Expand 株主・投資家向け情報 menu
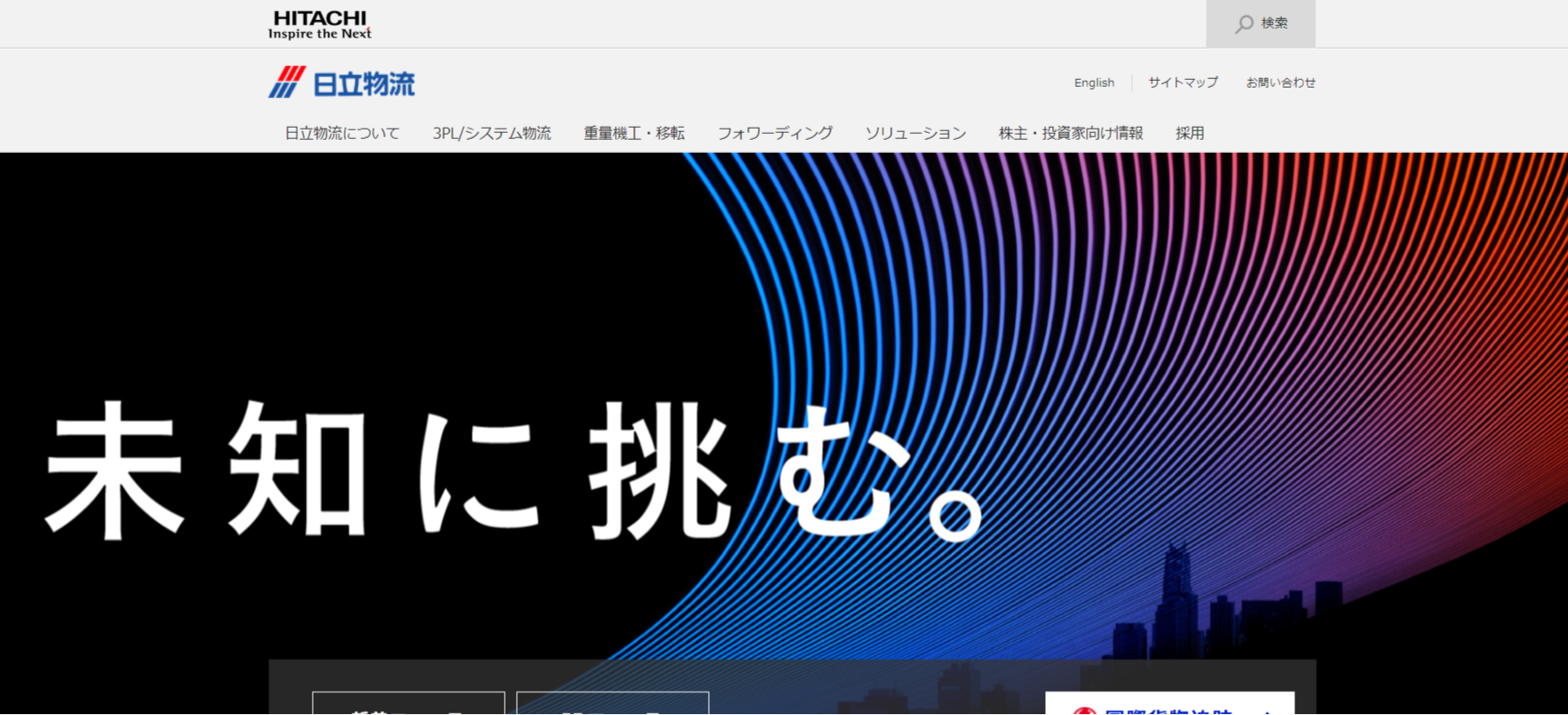 pyautogui.click(x=1070, y=133)
